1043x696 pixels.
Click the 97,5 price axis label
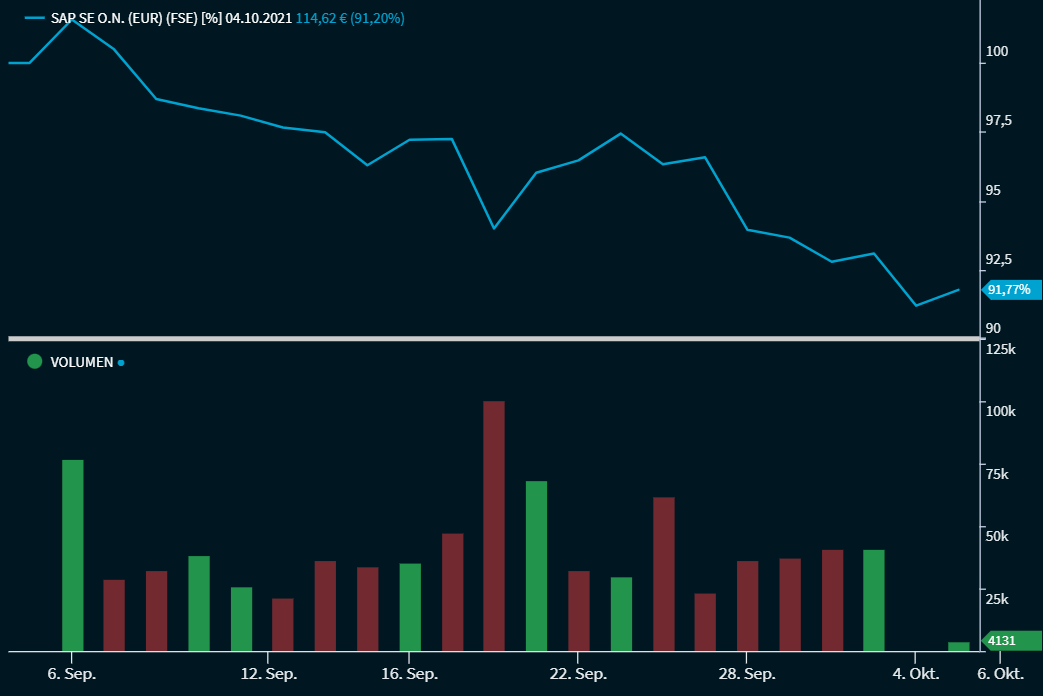click(x=999, y=121)
